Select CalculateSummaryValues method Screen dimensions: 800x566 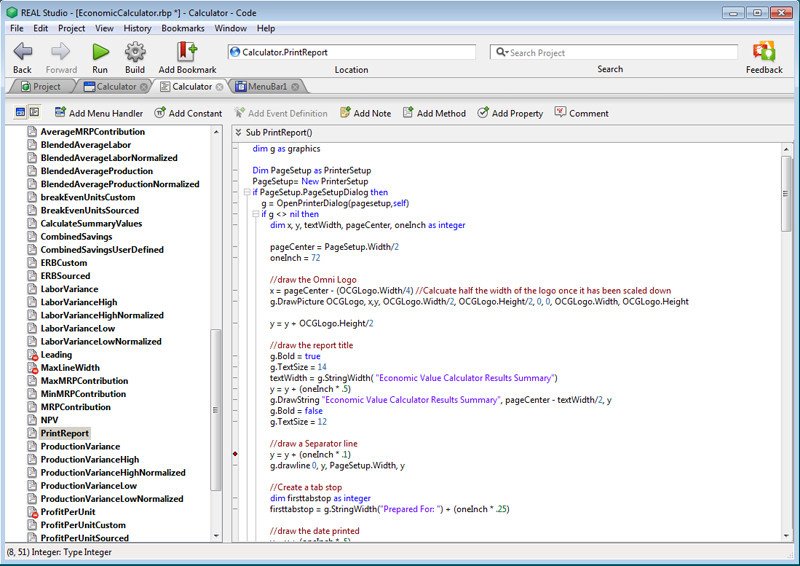pyautogui.click(x=91, y=224)
